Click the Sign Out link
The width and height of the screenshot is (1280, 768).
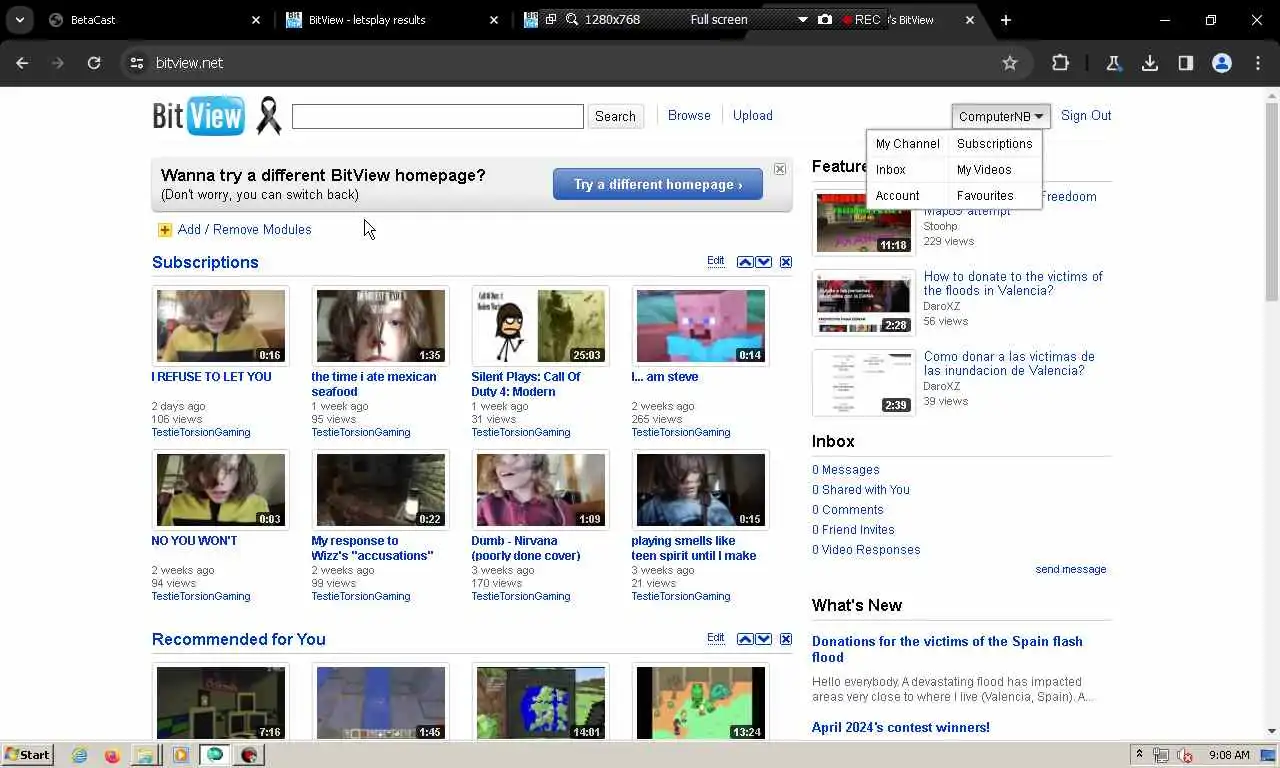1086,116
